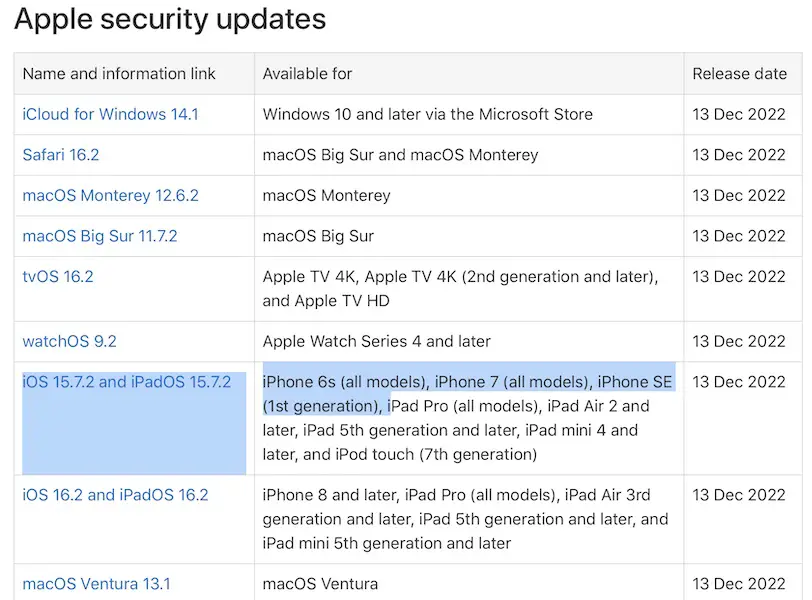This screenshot has width=812, height=600.
Task: Open the iCloud for Windows 14.1 link
Action: [x=110, y=114]
